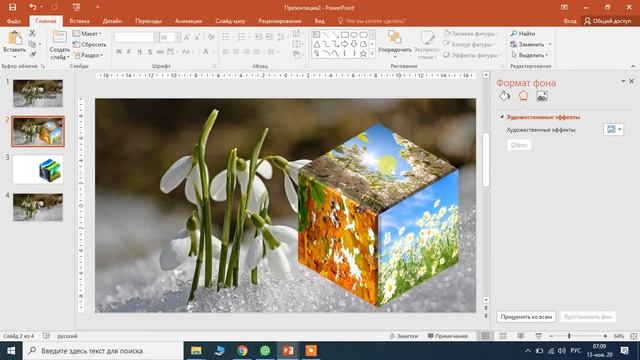Click the zoom in plus button
Viewport: 640px width, 360px height.
click(605, 336)
